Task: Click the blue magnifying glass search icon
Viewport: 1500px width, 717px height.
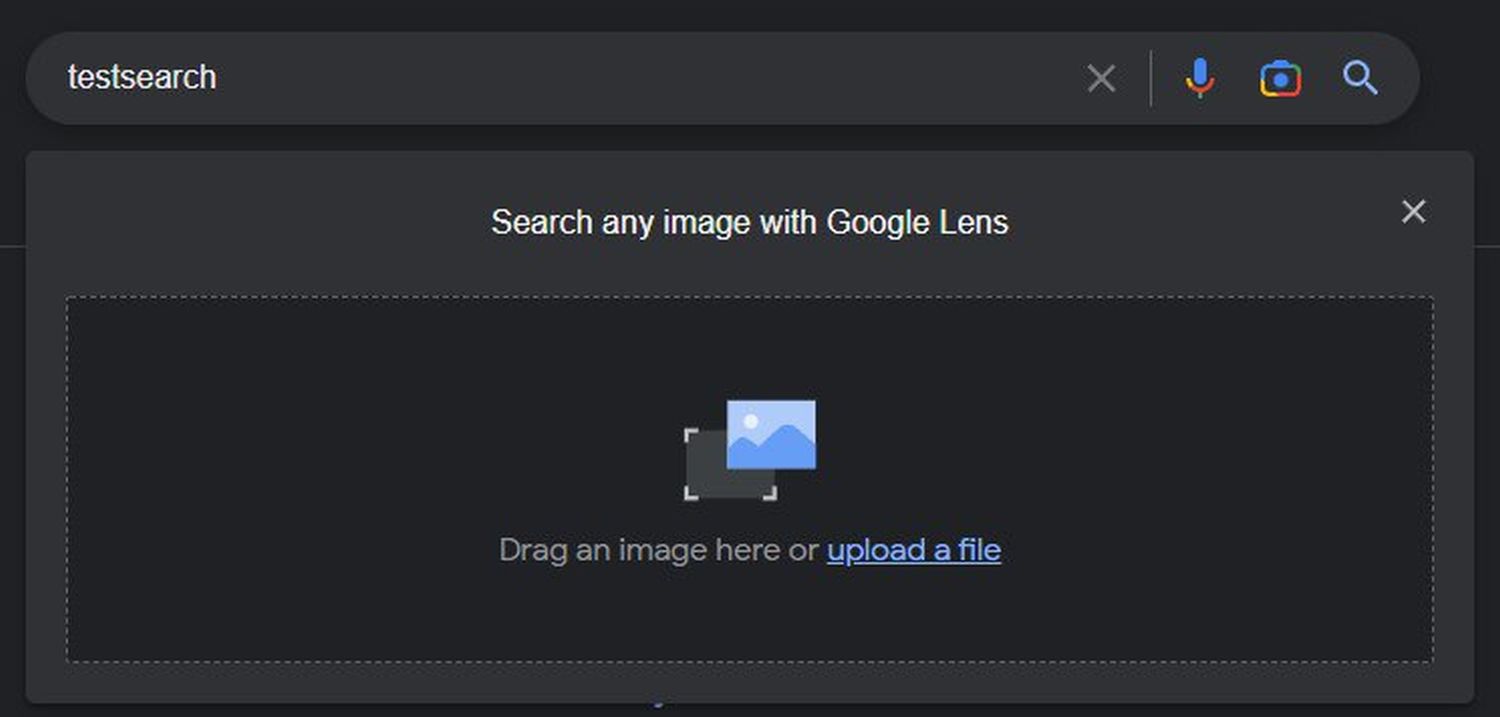Action: coord(1360,78)
